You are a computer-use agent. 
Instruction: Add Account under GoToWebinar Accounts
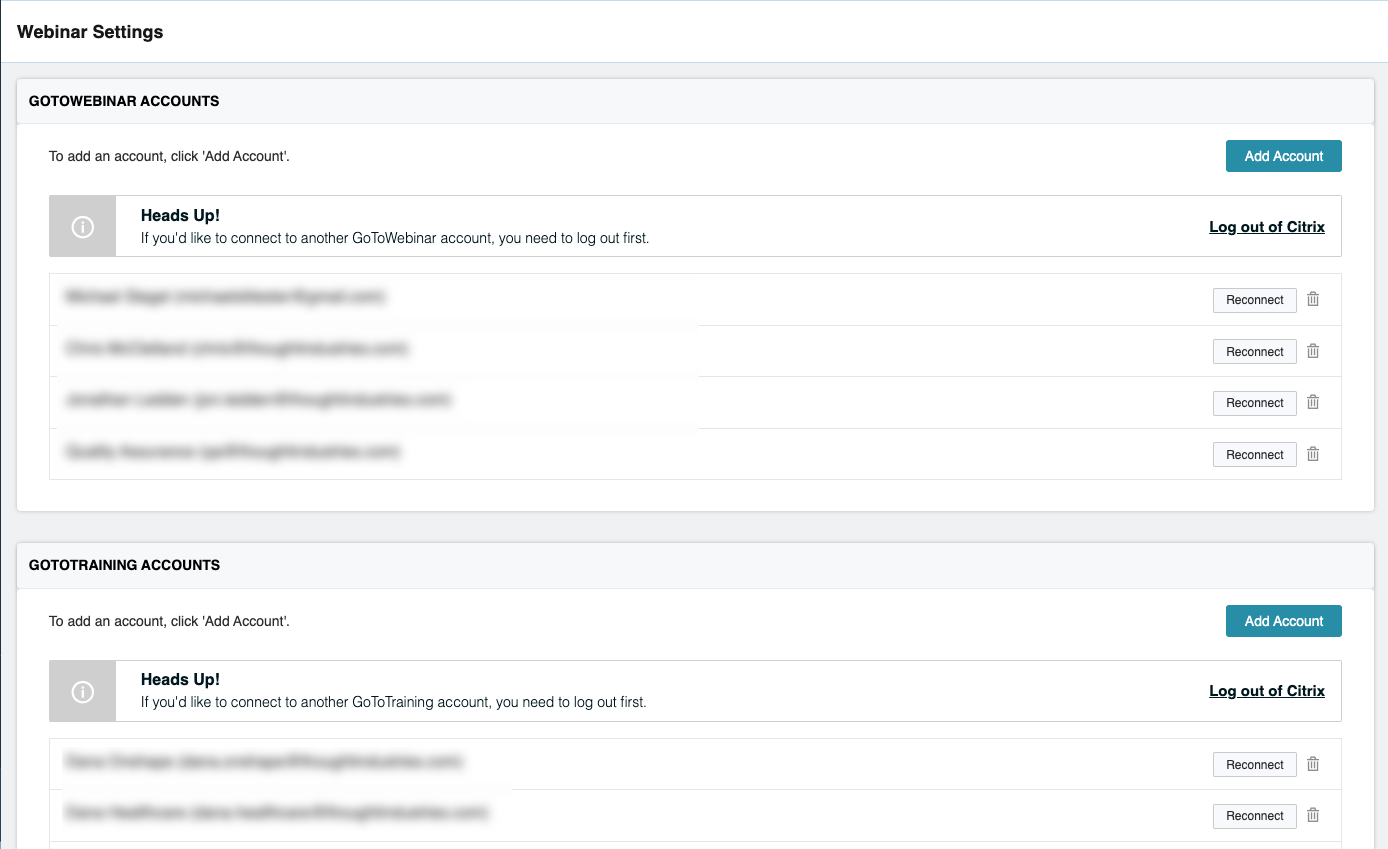[x=1283, y=156]
